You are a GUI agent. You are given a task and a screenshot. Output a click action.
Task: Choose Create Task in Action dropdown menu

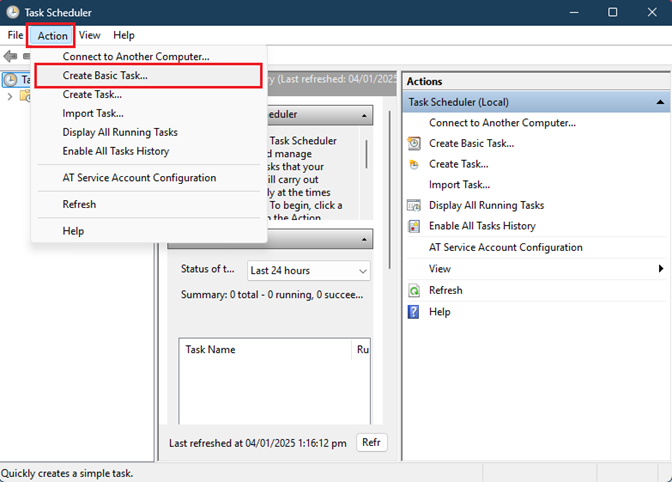tap(148, 94)
